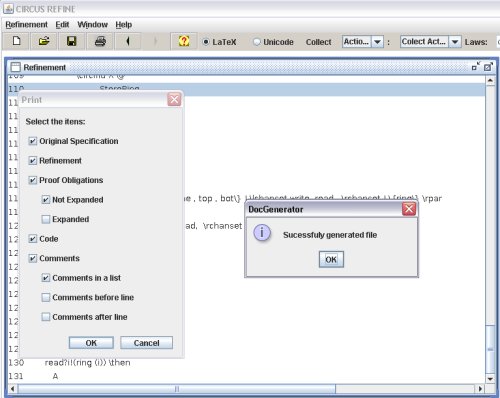Click the Collect toolbar label
The image size is (500, 398).
coord(318,42)
